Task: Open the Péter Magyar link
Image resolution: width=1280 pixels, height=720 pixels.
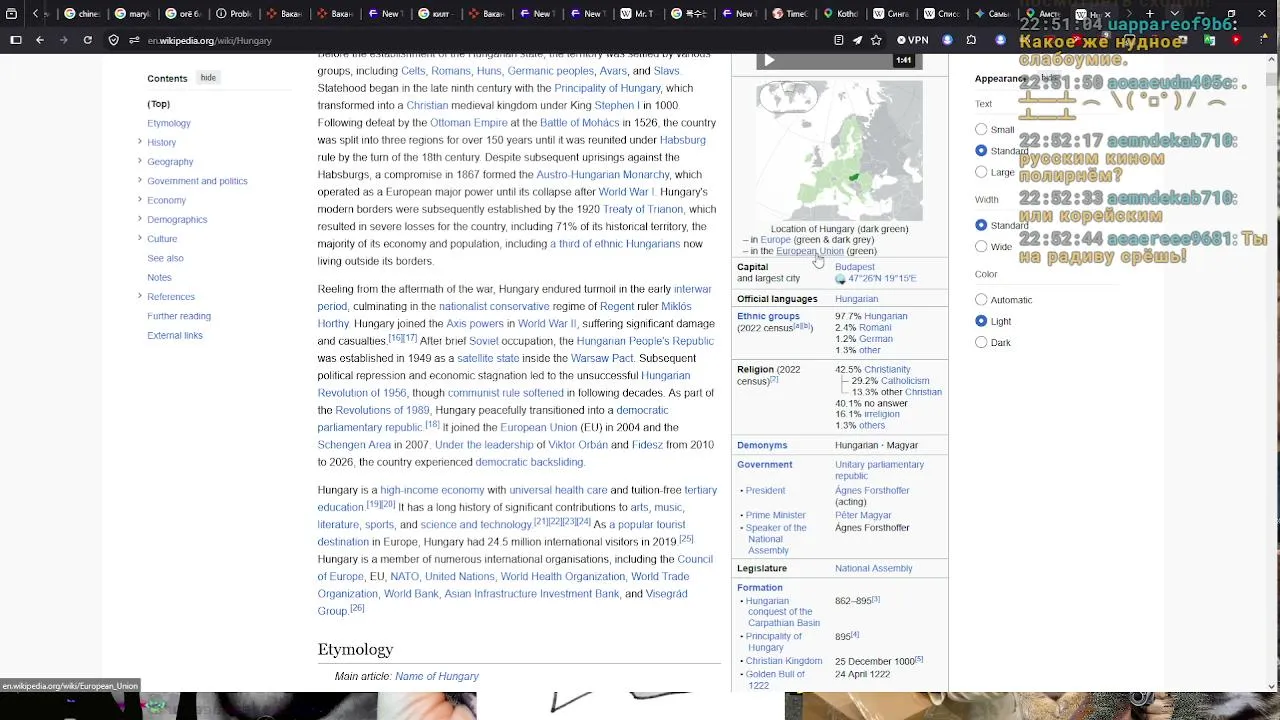Action: pos(863,515)
